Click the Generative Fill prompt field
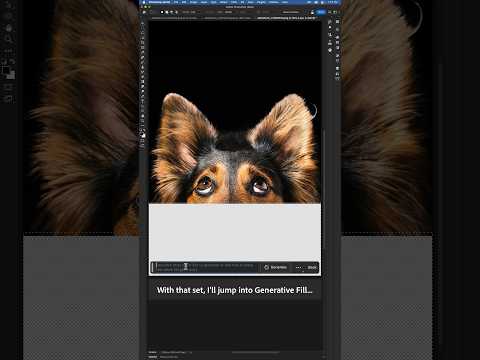 click(x=206, y=267)
